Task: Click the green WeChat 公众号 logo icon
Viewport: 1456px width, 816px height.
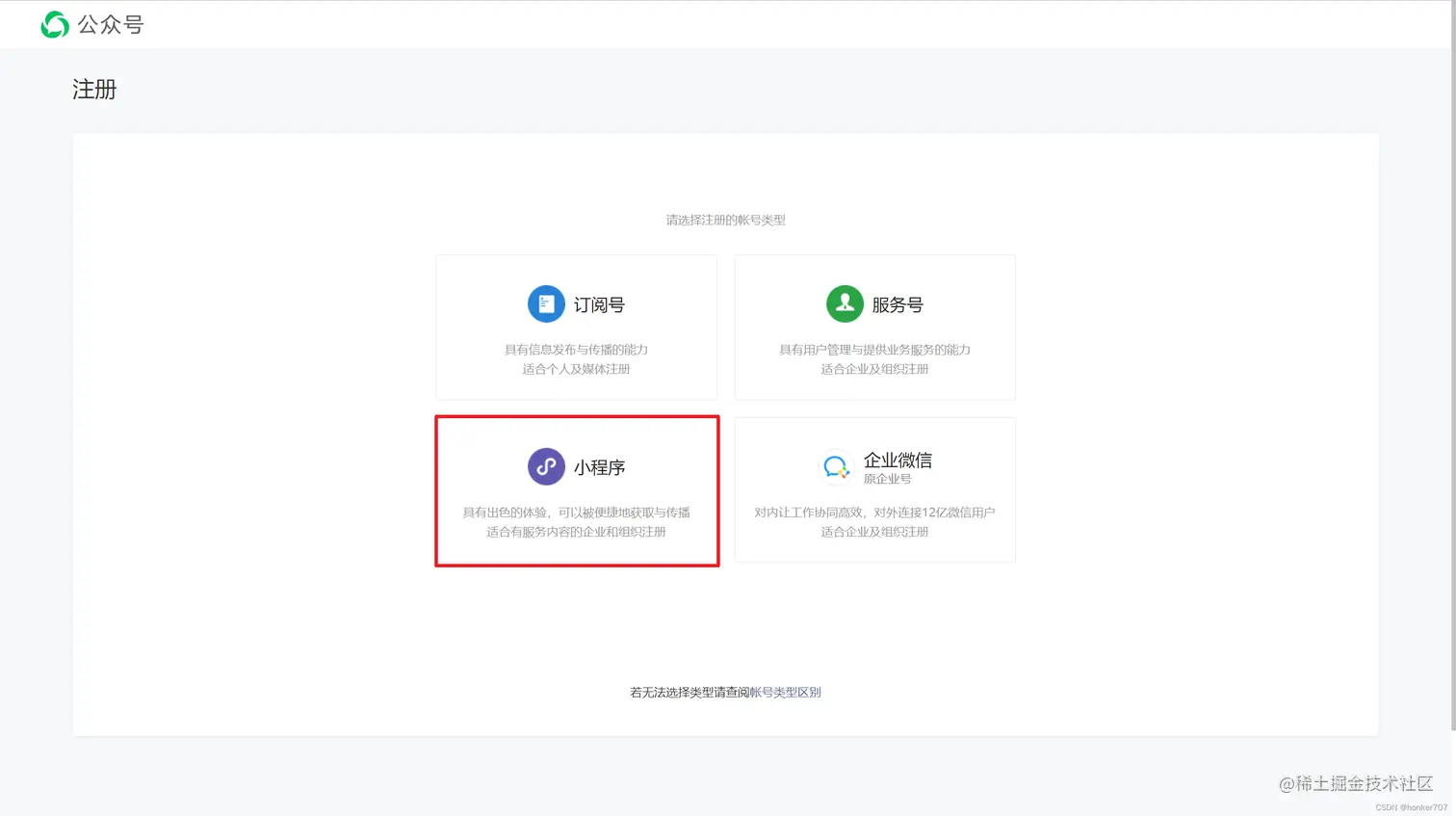Action: 55,25
